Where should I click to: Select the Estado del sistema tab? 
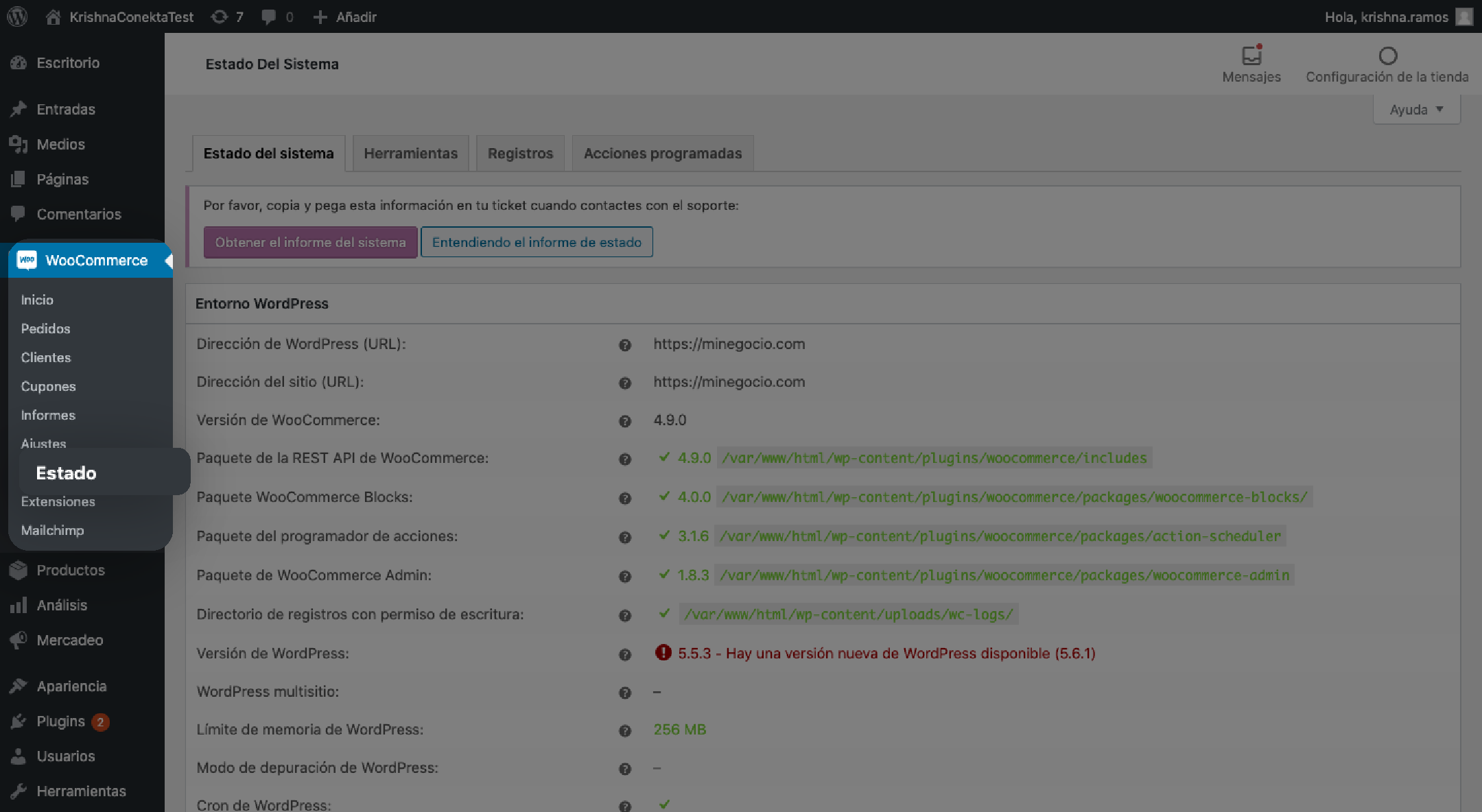(268, 153)
